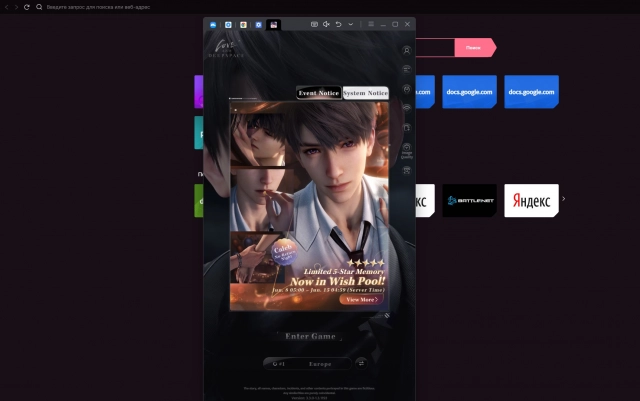Open the rightmost docs.google.com speed dial tile

click(531, 92)
